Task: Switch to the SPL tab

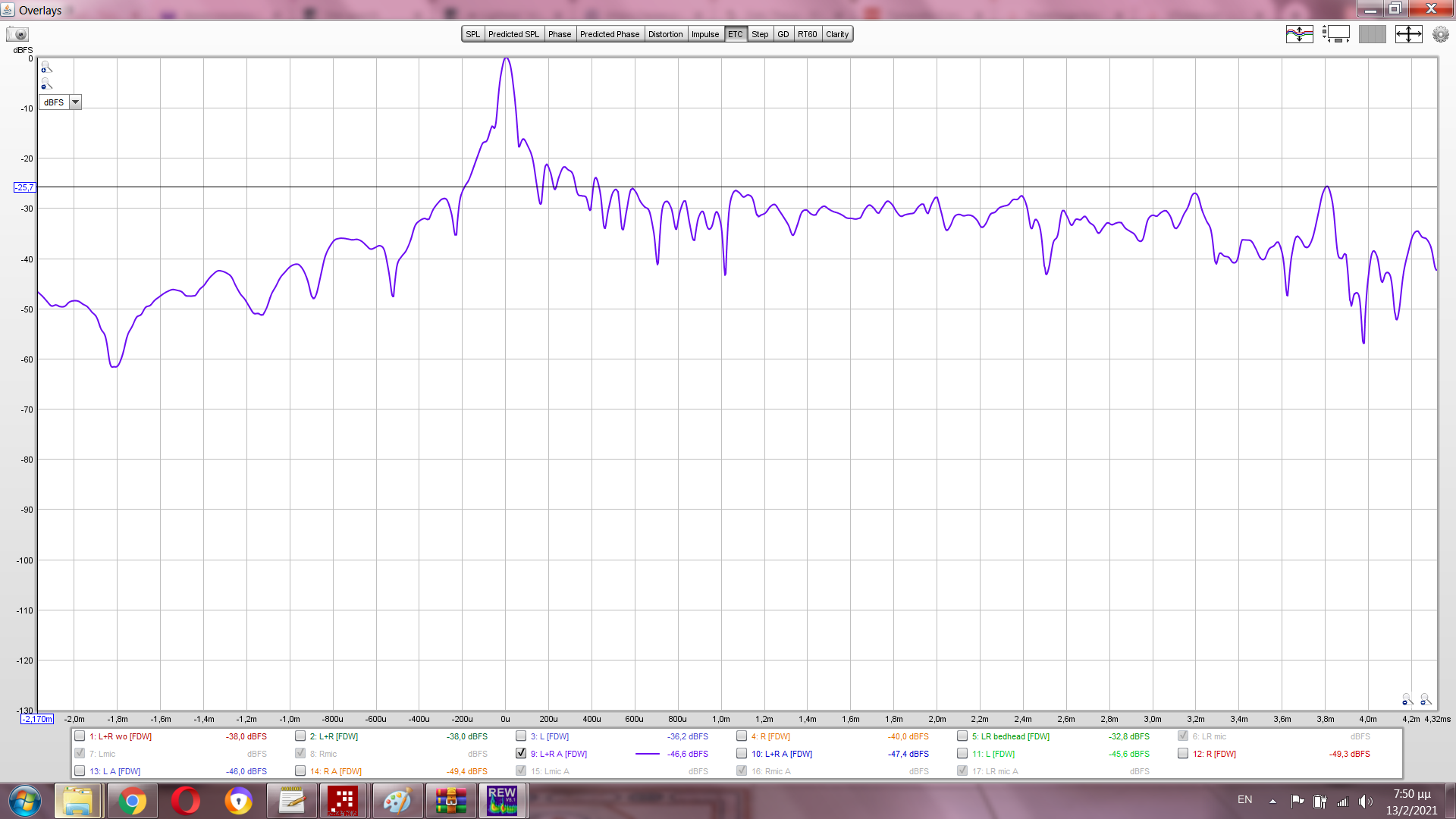Action: click(x=472, y=34)
